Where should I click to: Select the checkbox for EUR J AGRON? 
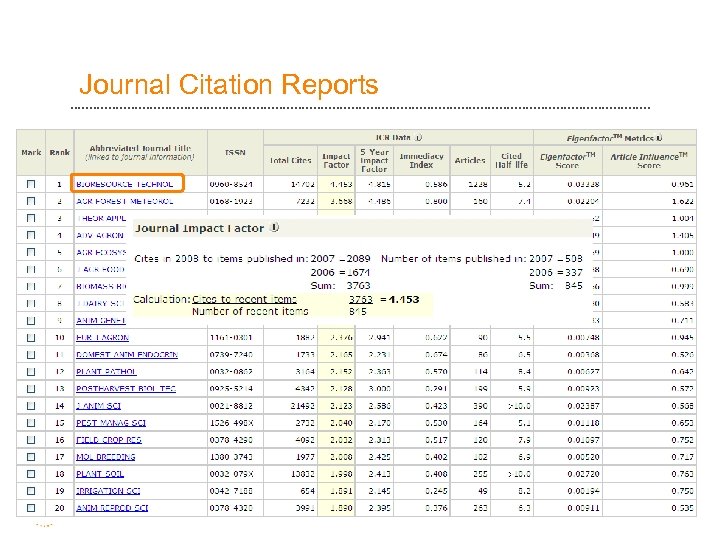(x=31, y=338)
